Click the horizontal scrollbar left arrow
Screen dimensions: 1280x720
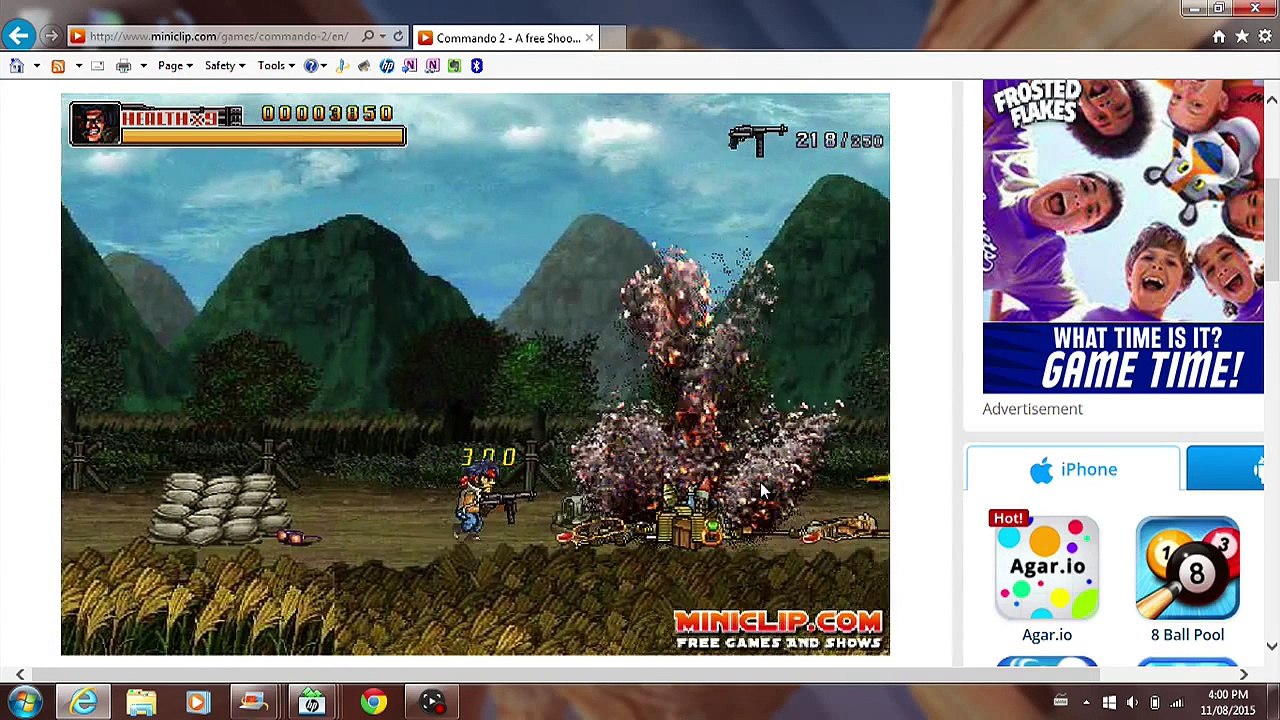20,675
